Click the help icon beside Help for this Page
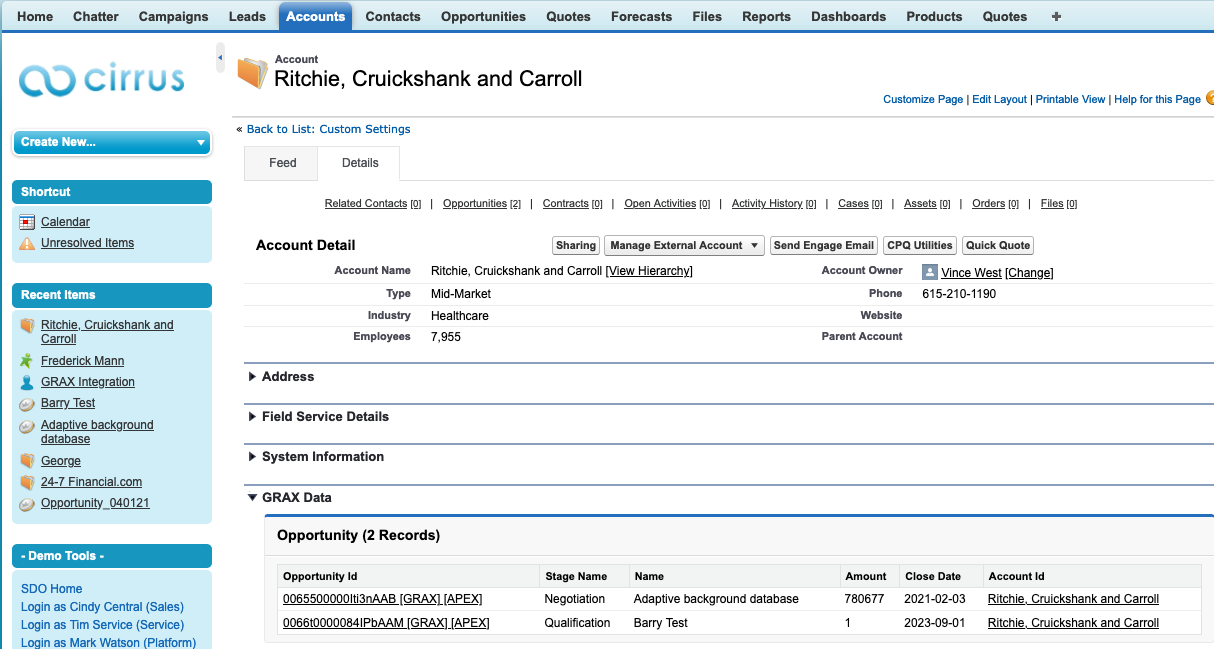The image size is (1214, 649). click(1210, 98)
